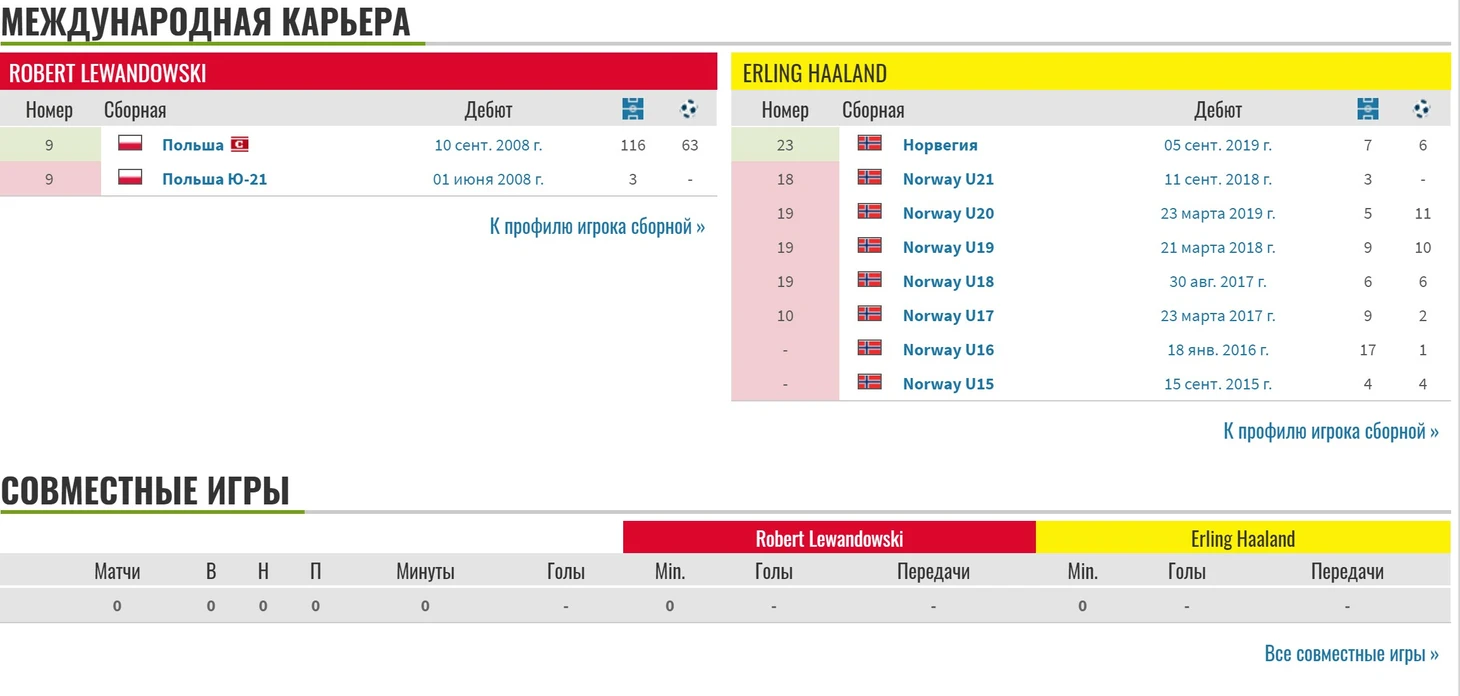
Task: Open Haaland's К профилю игрока сборной link
Action: pos(1331,432)
